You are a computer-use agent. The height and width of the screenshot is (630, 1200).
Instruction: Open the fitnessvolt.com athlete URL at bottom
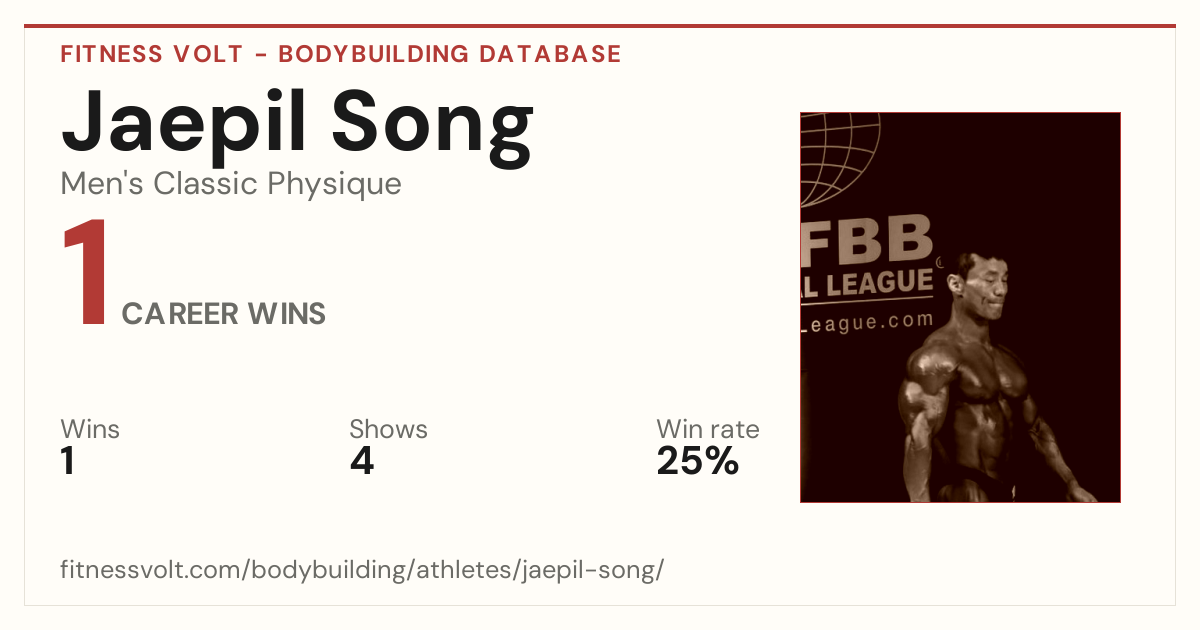[x=362, y=571]
